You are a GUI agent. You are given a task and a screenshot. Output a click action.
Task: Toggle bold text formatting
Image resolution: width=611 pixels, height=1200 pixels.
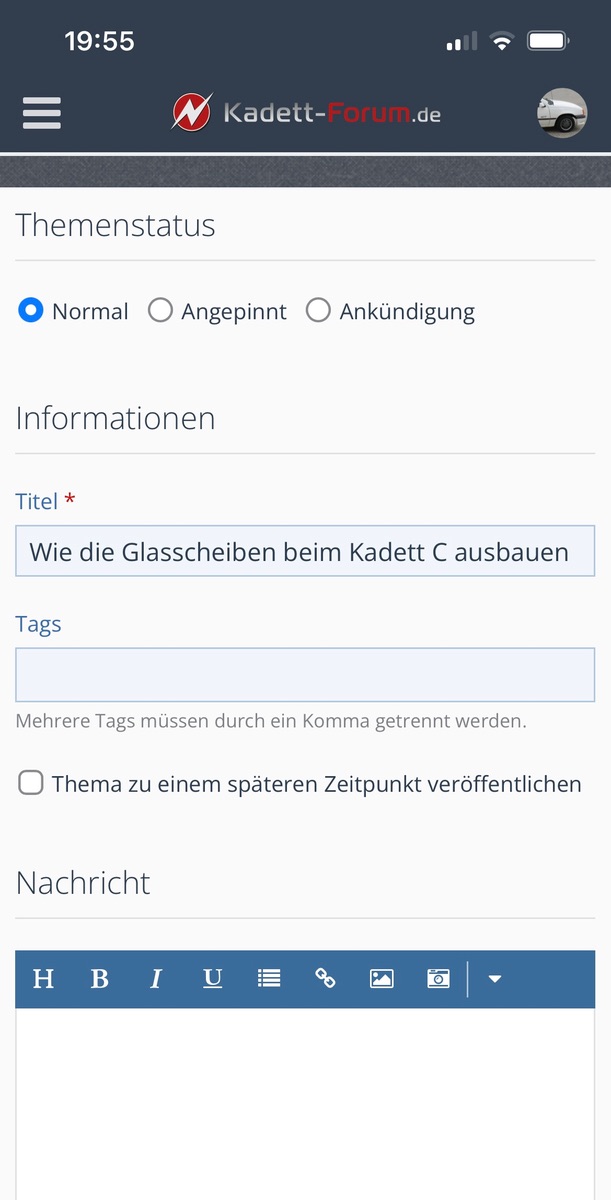(x=100, y=979)
